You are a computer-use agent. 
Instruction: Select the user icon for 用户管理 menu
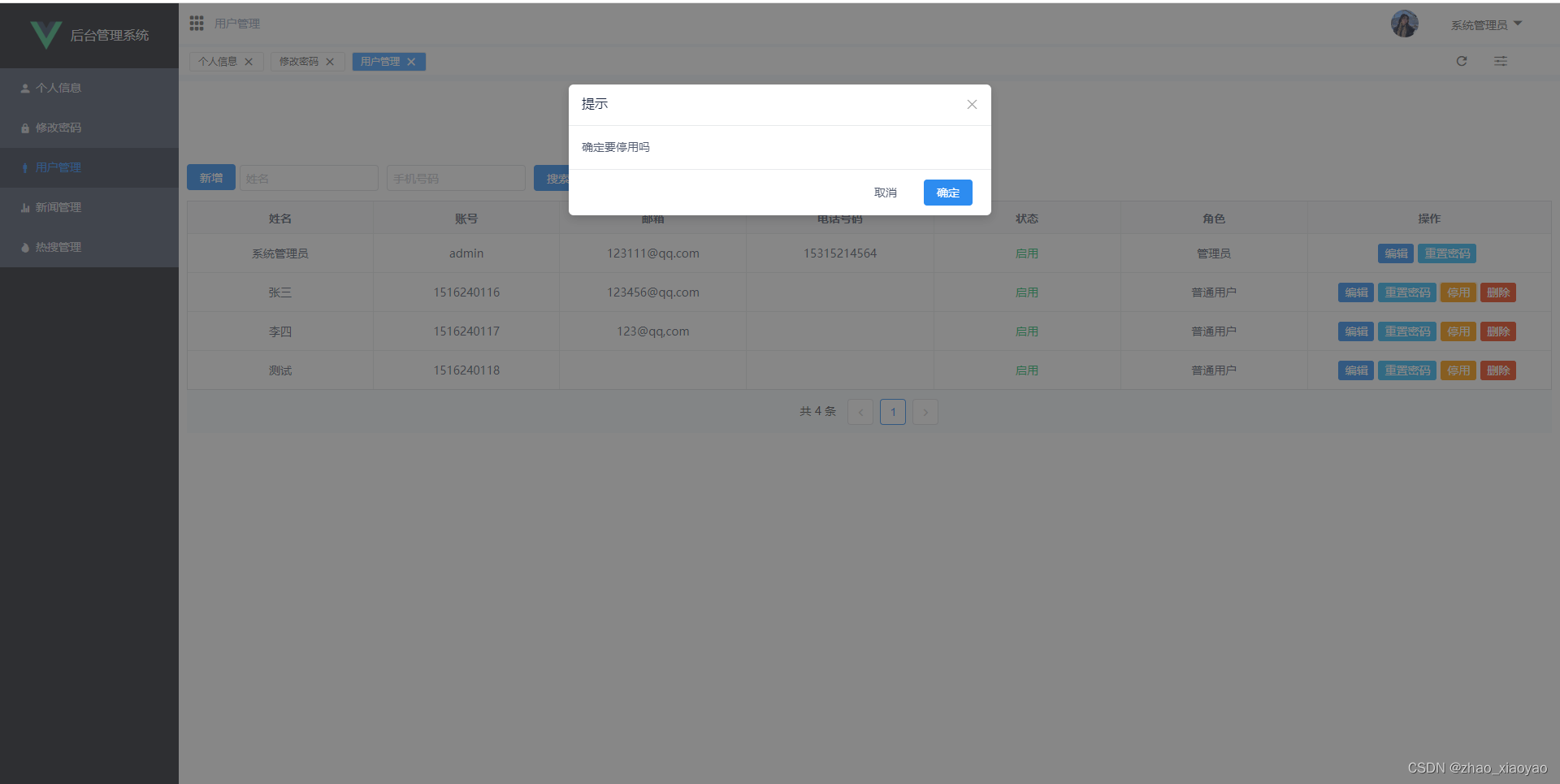coord(25,167)
